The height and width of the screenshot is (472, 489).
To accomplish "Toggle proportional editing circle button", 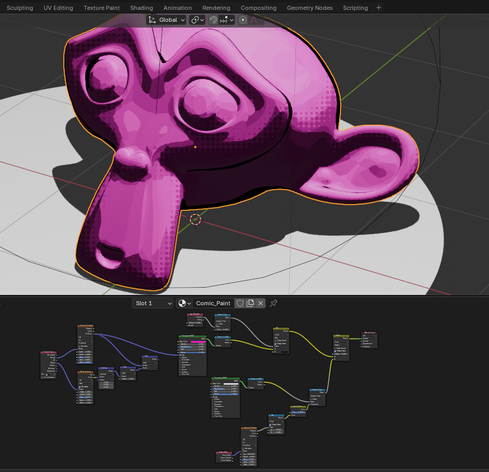I will [x=243, y=20].
